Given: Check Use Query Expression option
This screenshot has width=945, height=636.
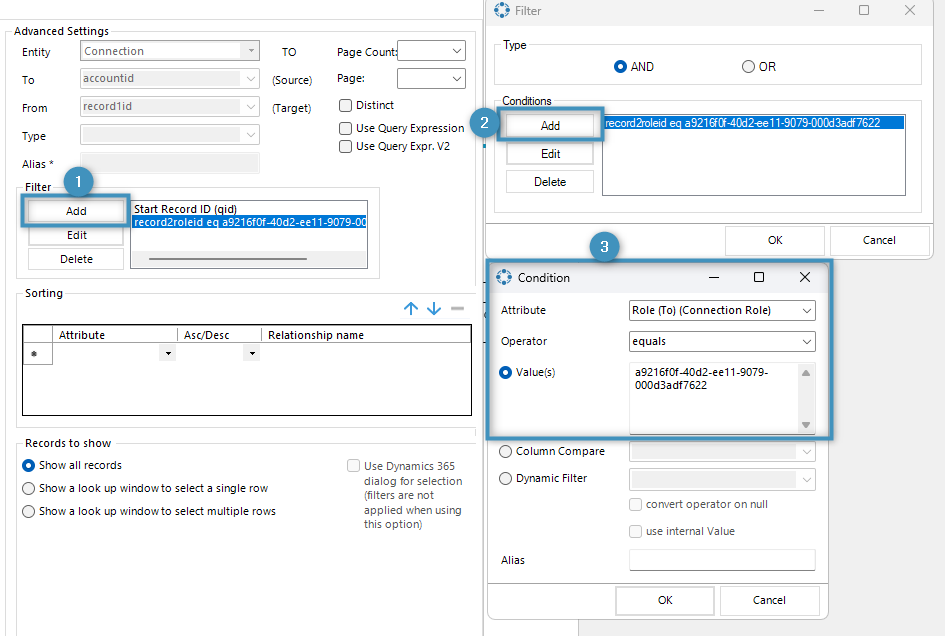Looking at the screenshot, I should tap(346, 128).
